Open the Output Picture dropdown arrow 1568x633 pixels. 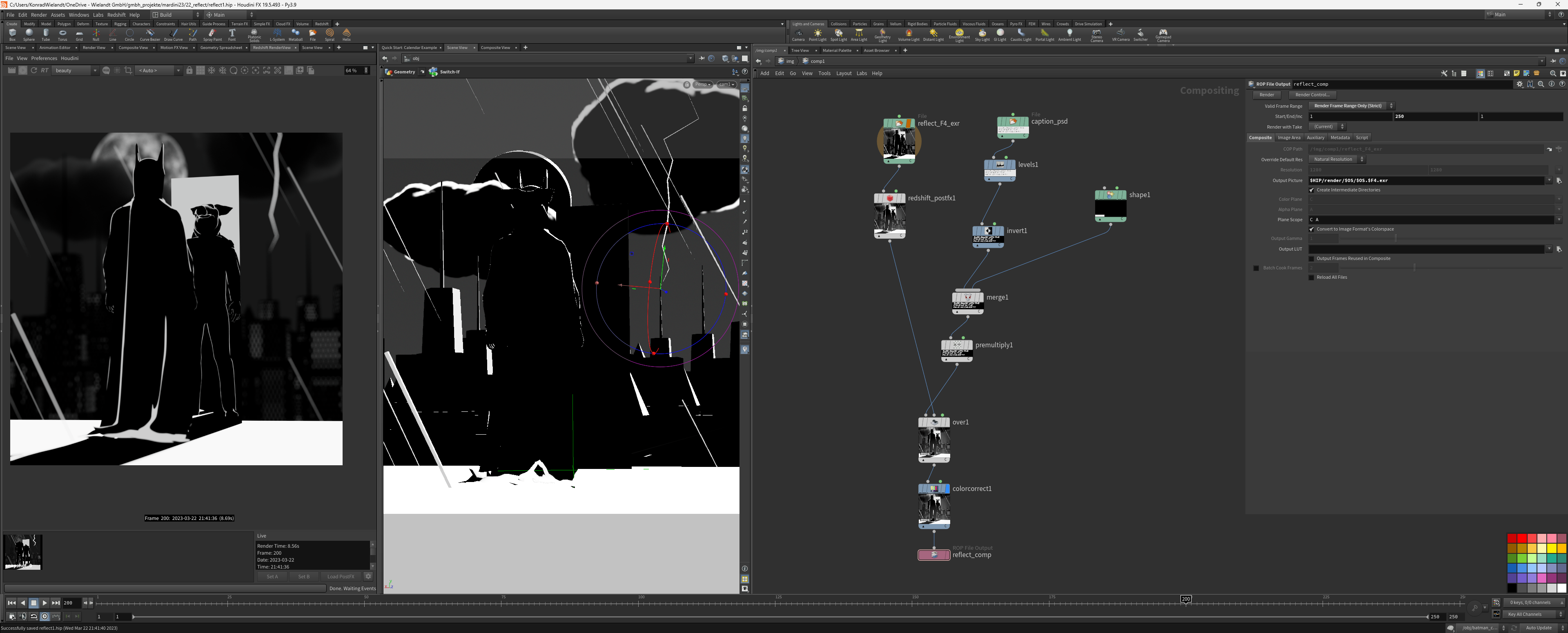coord(1549,181)
